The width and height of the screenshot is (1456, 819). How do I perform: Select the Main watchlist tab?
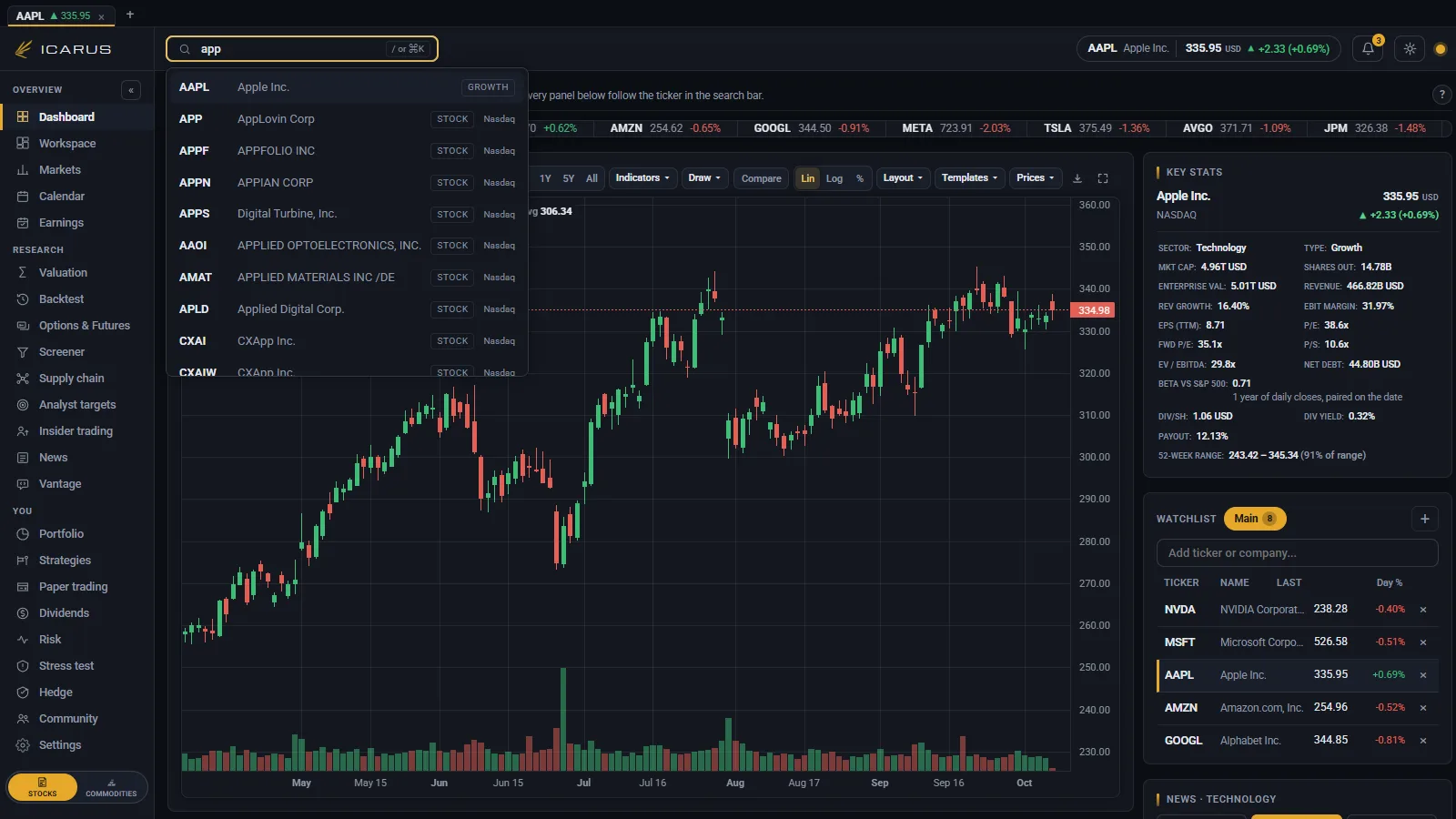[x=1255, y=519]
